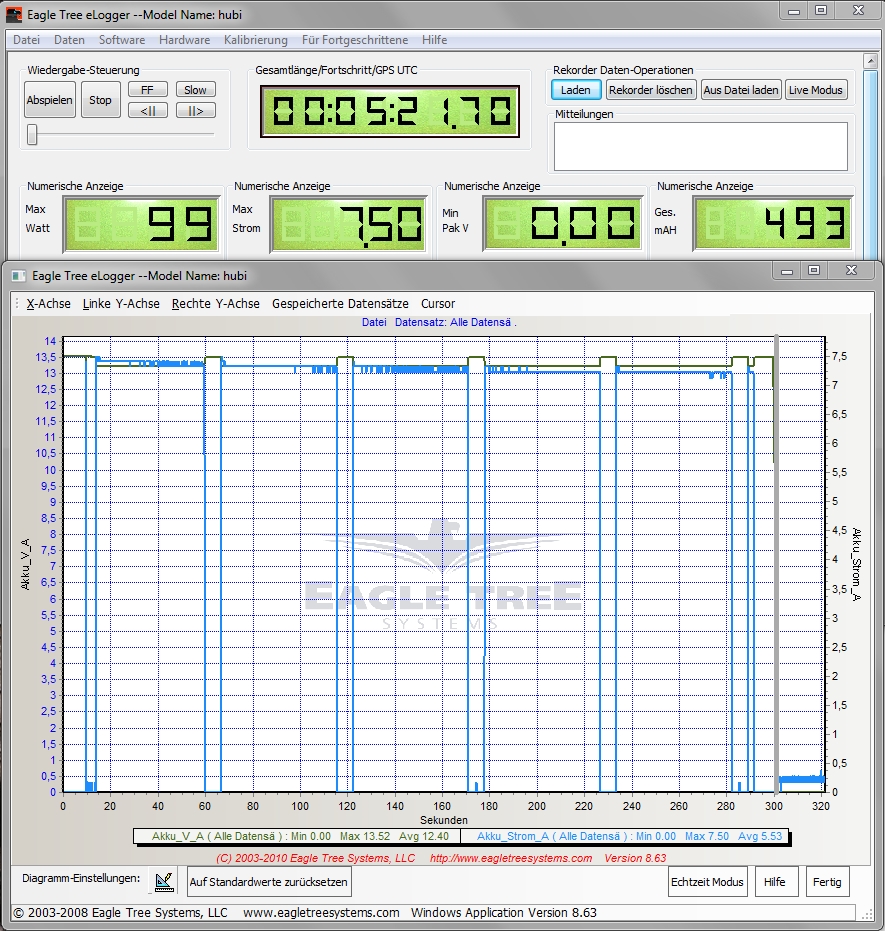The image size is (885, 931).
Task: Click the Max Strom numeric display
Action: point(348,224)
